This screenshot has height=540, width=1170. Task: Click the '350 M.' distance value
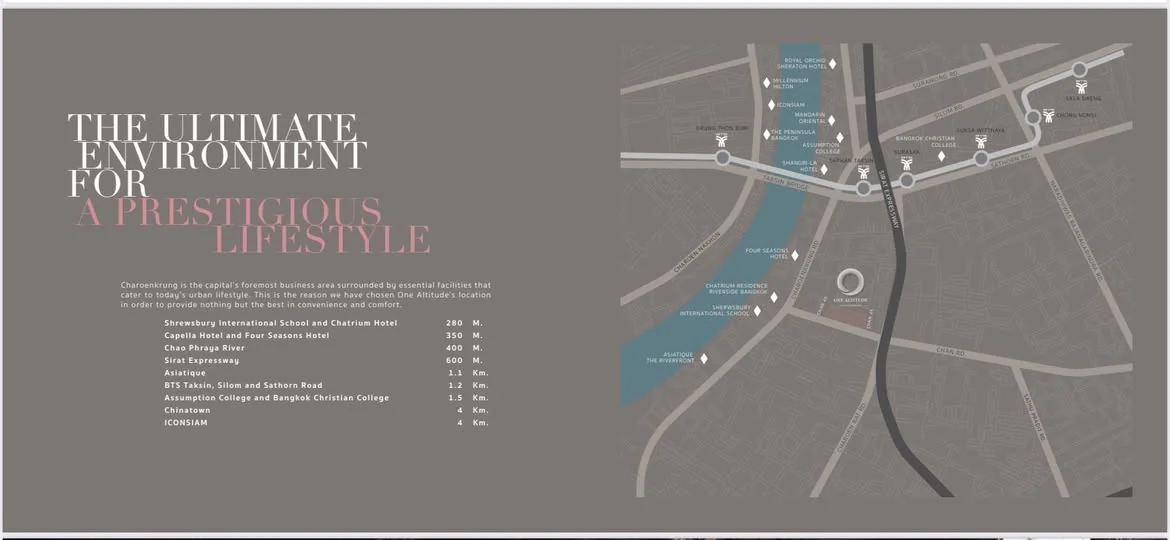pos(465,336)
